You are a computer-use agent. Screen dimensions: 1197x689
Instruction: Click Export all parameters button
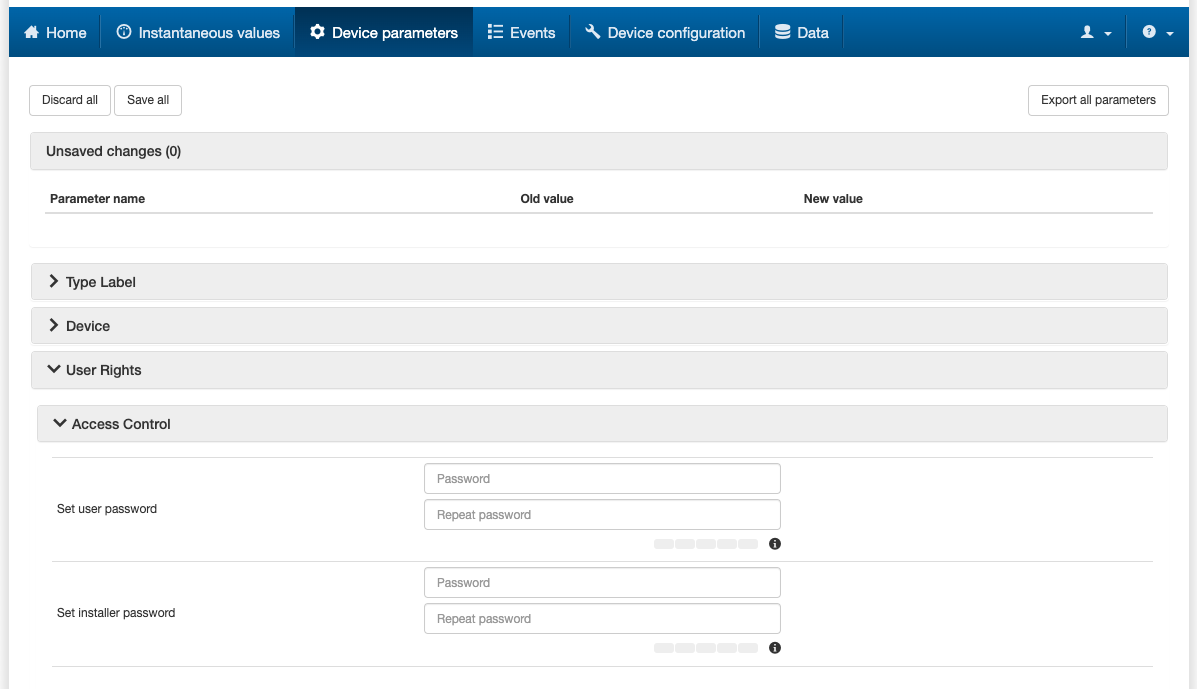[1098, 100]
